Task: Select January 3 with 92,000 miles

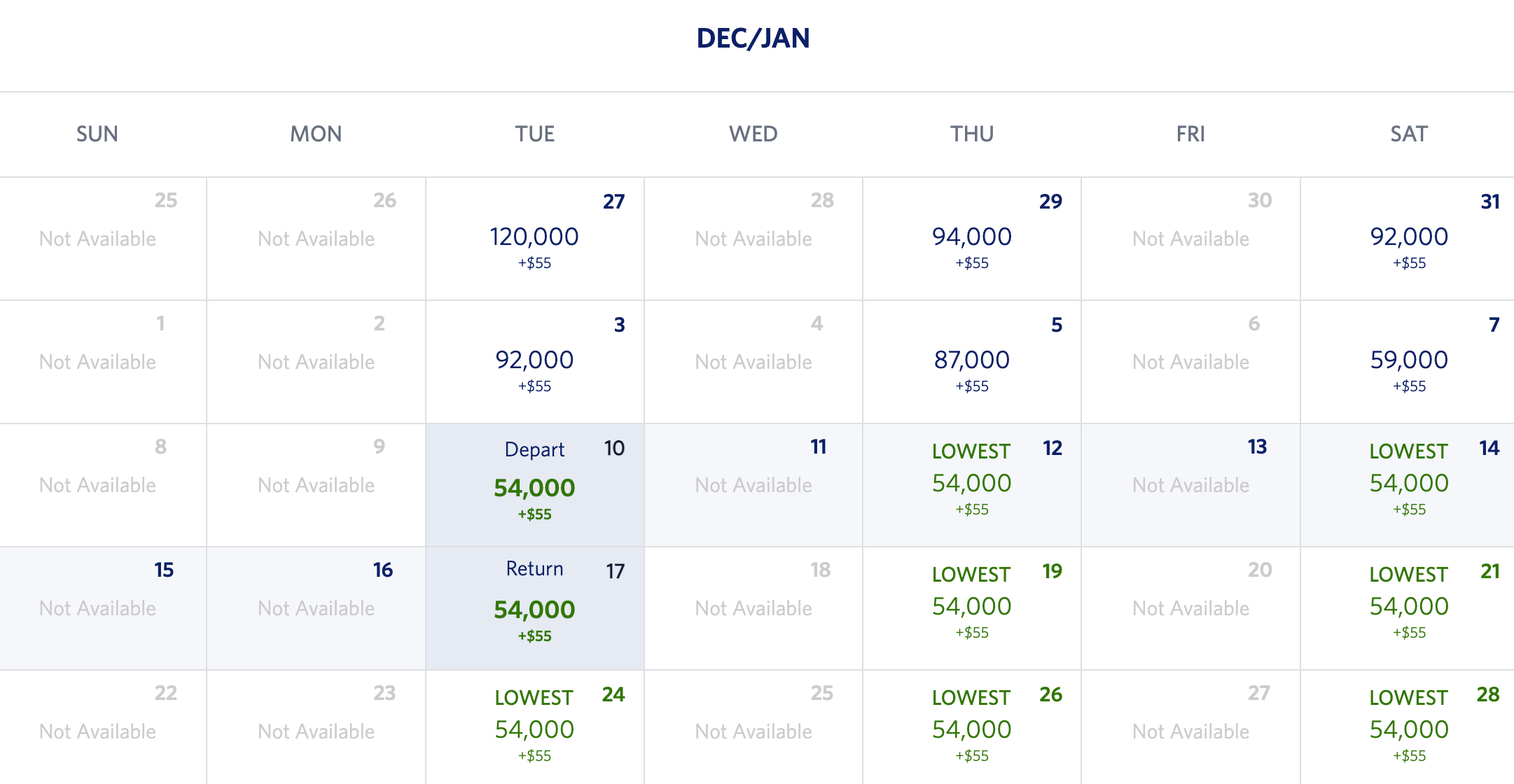Action: pos(534,361)
